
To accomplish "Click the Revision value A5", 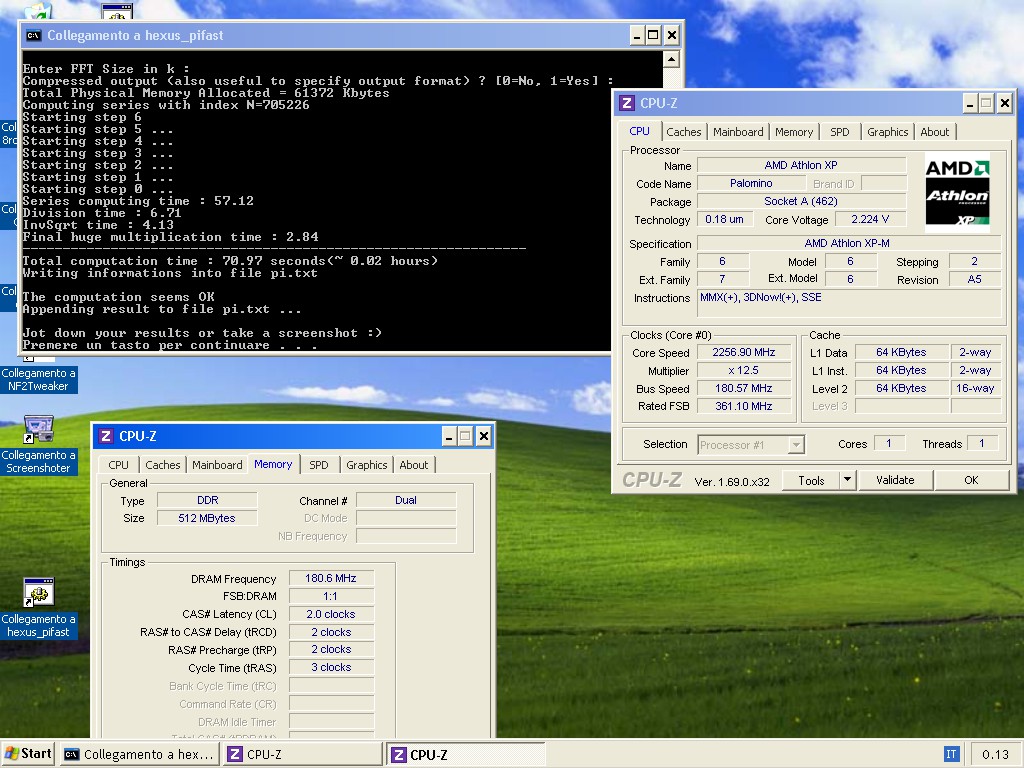I will click(x=974, y=279).
